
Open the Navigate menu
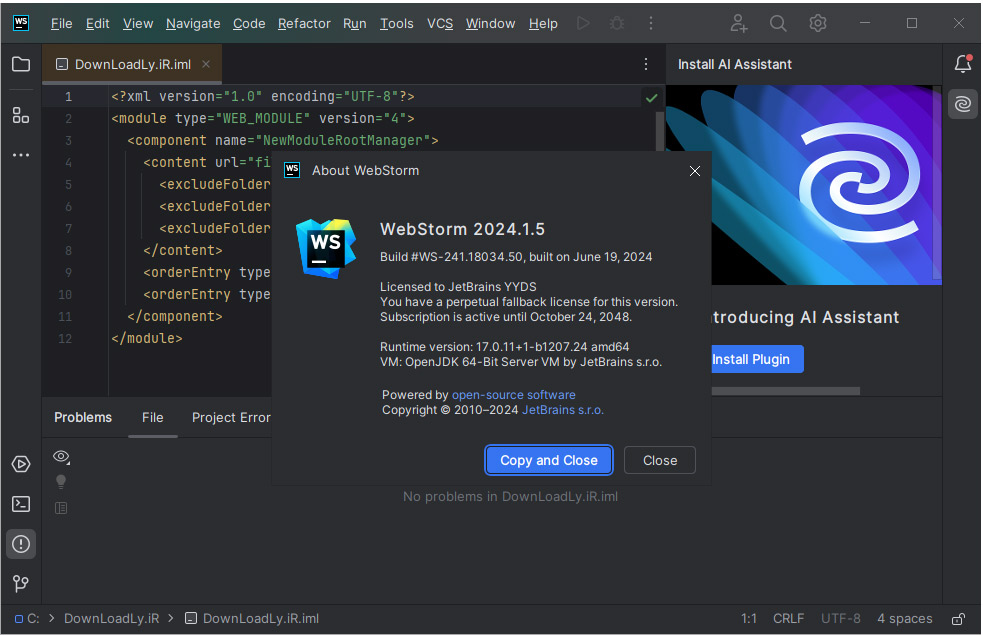tap(192, 22)
